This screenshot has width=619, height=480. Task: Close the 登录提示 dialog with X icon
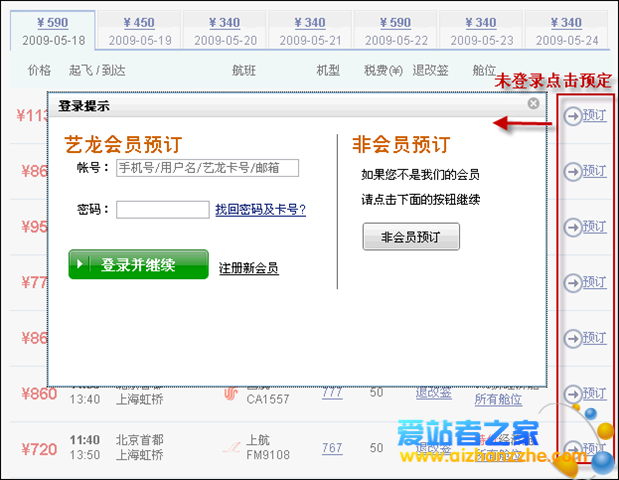click(x=533, y=103)
